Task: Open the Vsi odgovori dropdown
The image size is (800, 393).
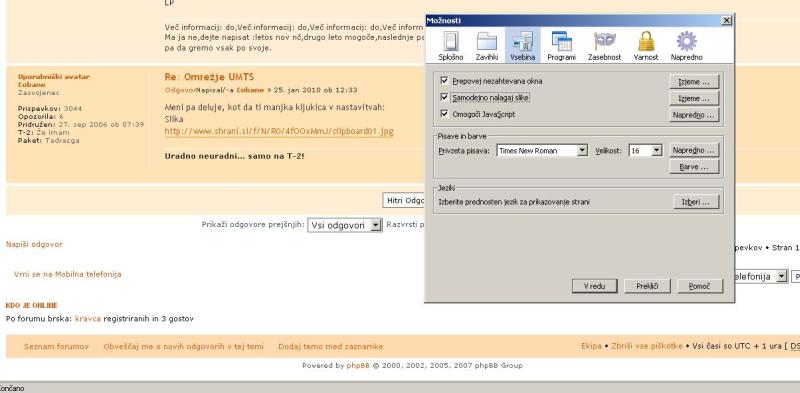Action: pyautogui.click(x=345, y=225)
